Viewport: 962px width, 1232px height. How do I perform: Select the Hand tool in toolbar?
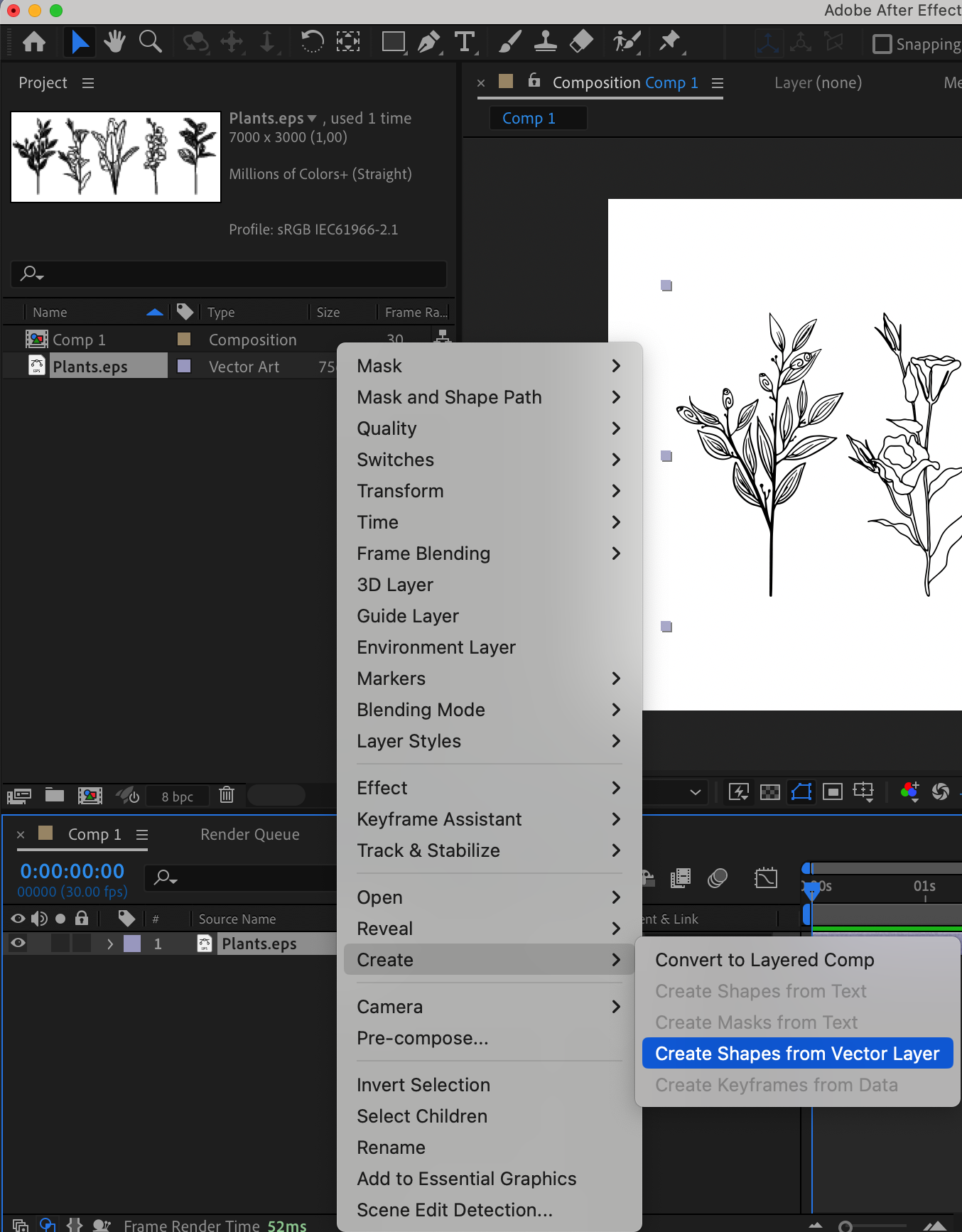click(114, 42)
